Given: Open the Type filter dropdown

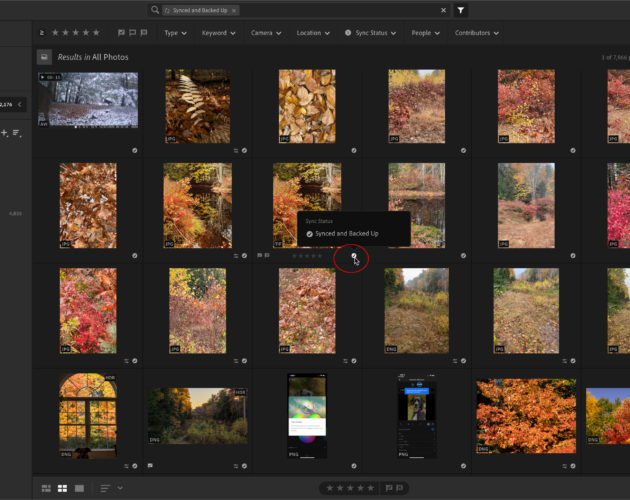Looking at the screenshot, I should (x=175, y=33).
